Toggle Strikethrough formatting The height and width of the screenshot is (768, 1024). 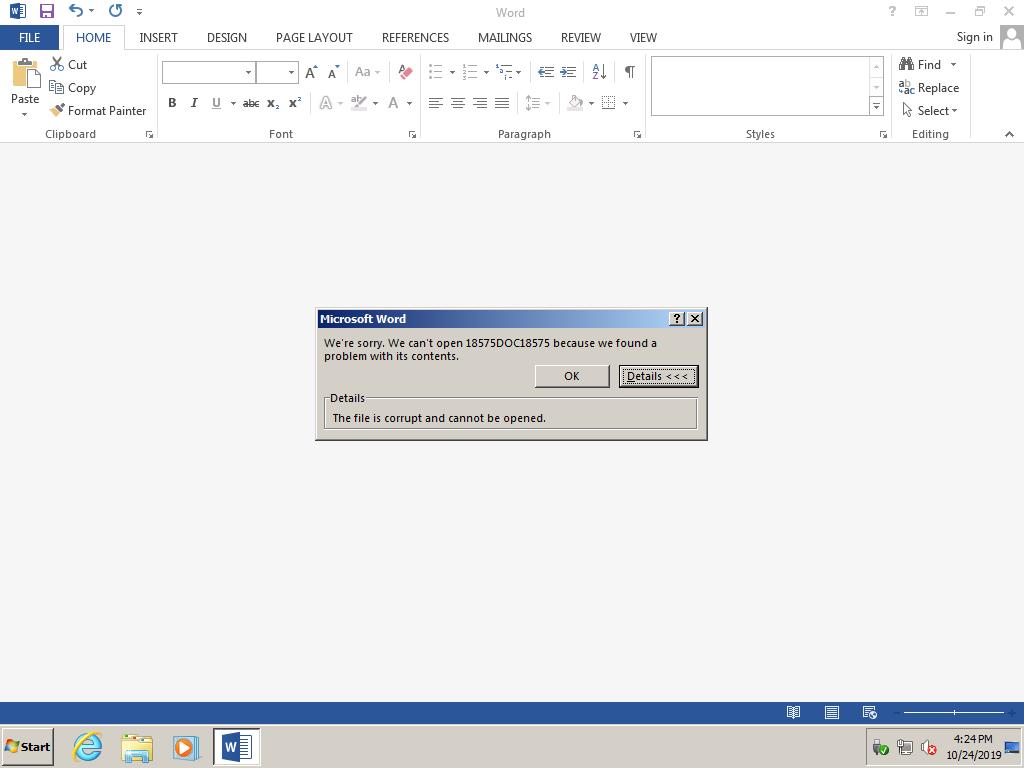251,103
